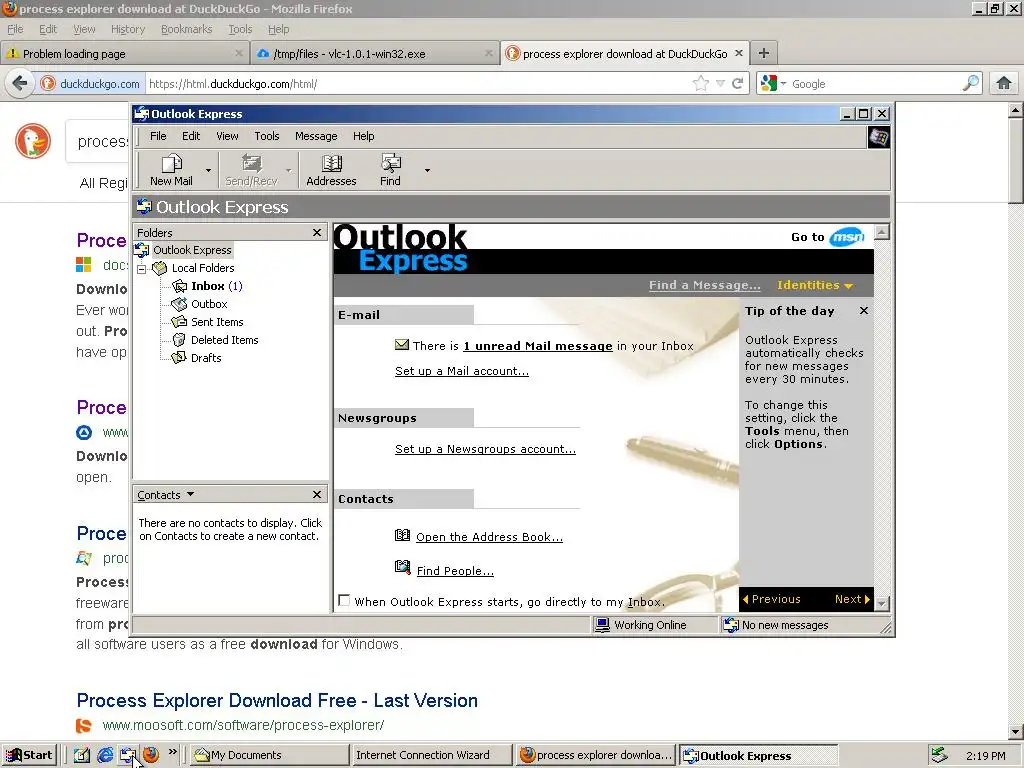This screenshot has height=768, width=1024.
Task: Click the Find a Message link
Action: [x=705, y=285]
